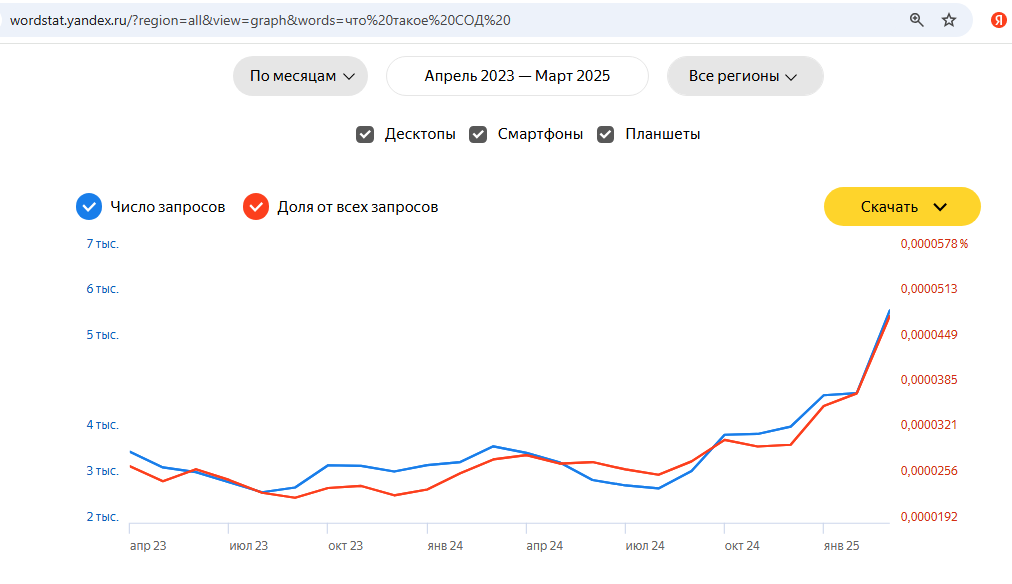Open date range "Апрель 2023 — Март 2025"
This screenshot has width=1012, height=584.
(x=517, y=76)
